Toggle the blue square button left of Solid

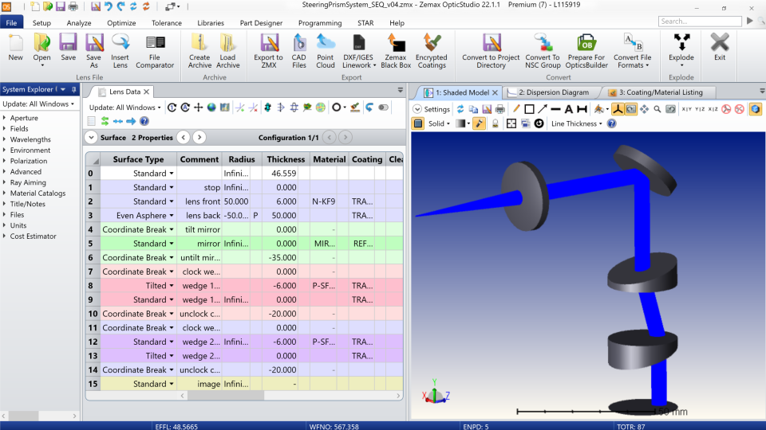(418, 124)
